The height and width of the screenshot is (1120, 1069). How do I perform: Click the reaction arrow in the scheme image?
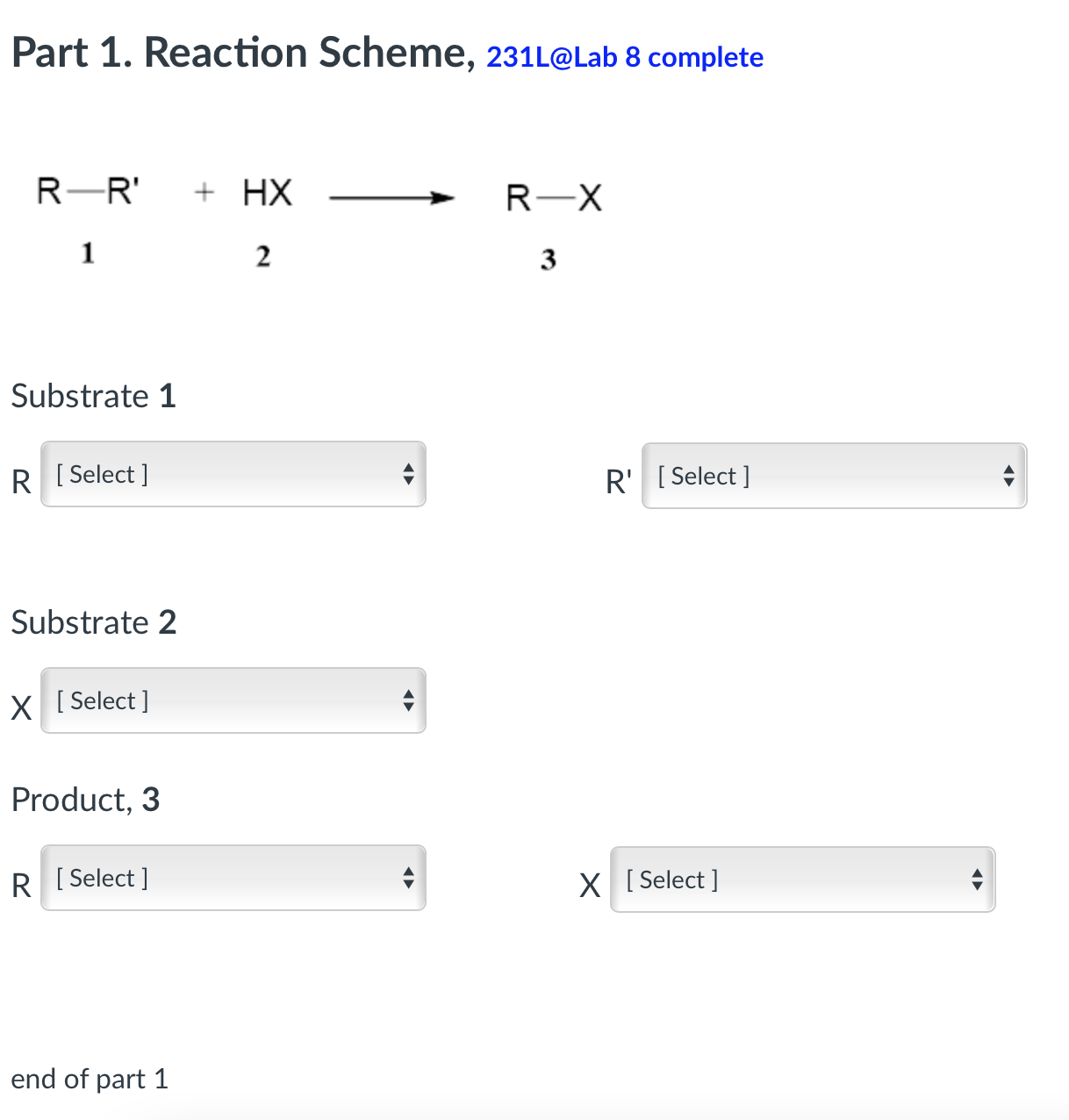pyautogui.click(x=392, y=197)
